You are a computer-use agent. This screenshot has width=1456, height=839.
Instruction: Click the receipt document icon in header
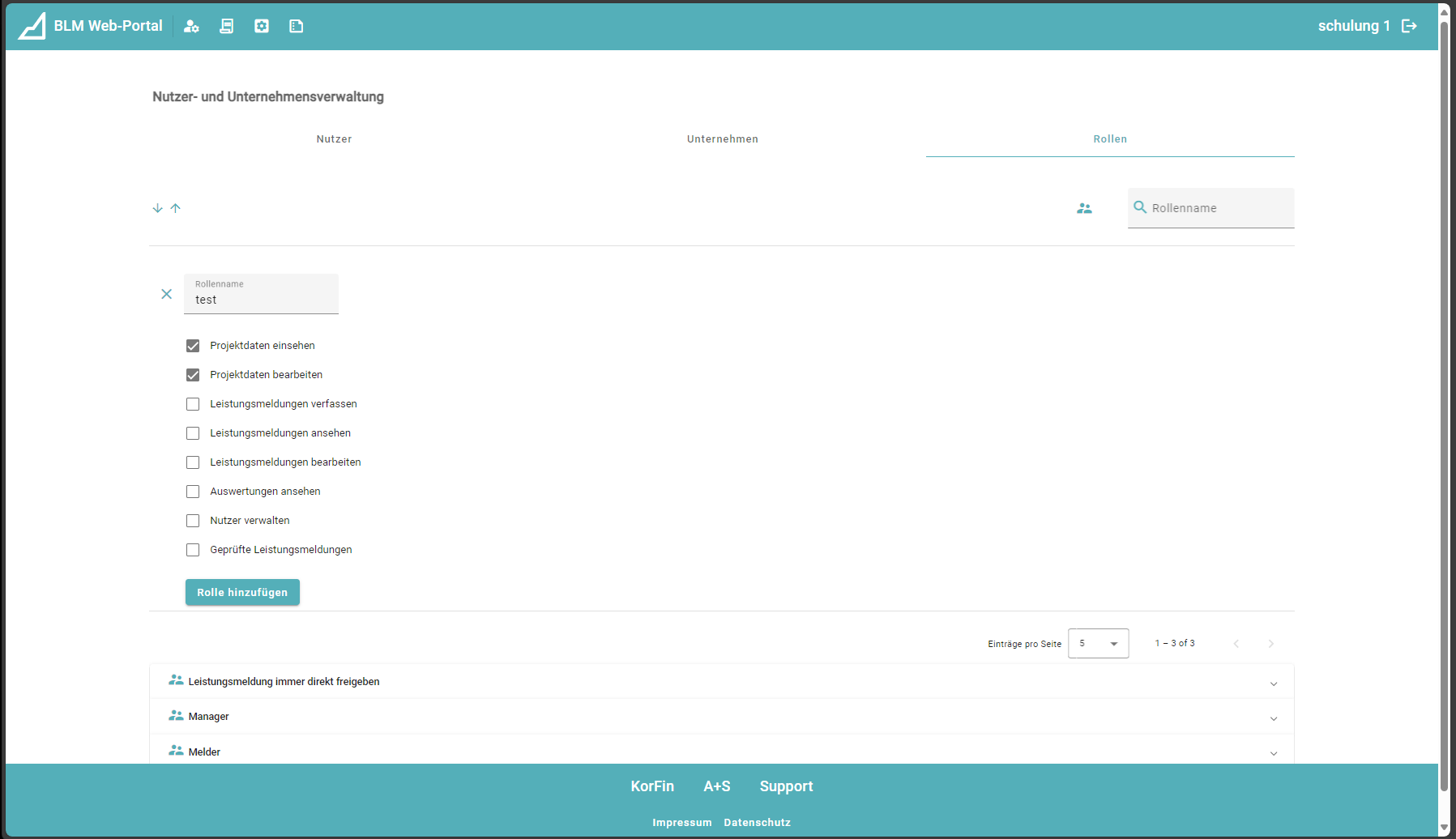pyautogui.click(x=227, y=26)
